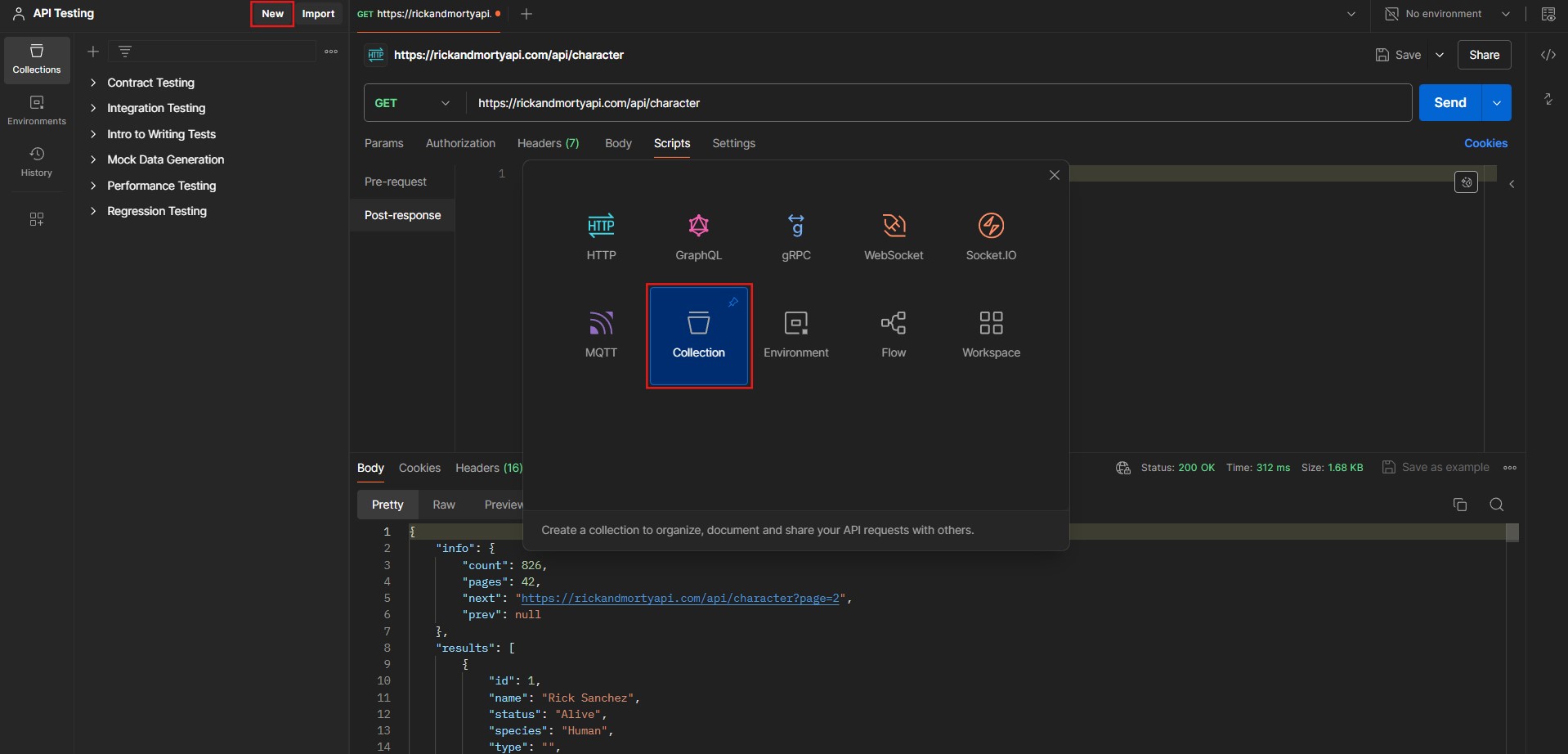Image resolution: width=1568 pixels, height=754 pixels.
Task: Open collections more options ellipsis
Action: 331,52
